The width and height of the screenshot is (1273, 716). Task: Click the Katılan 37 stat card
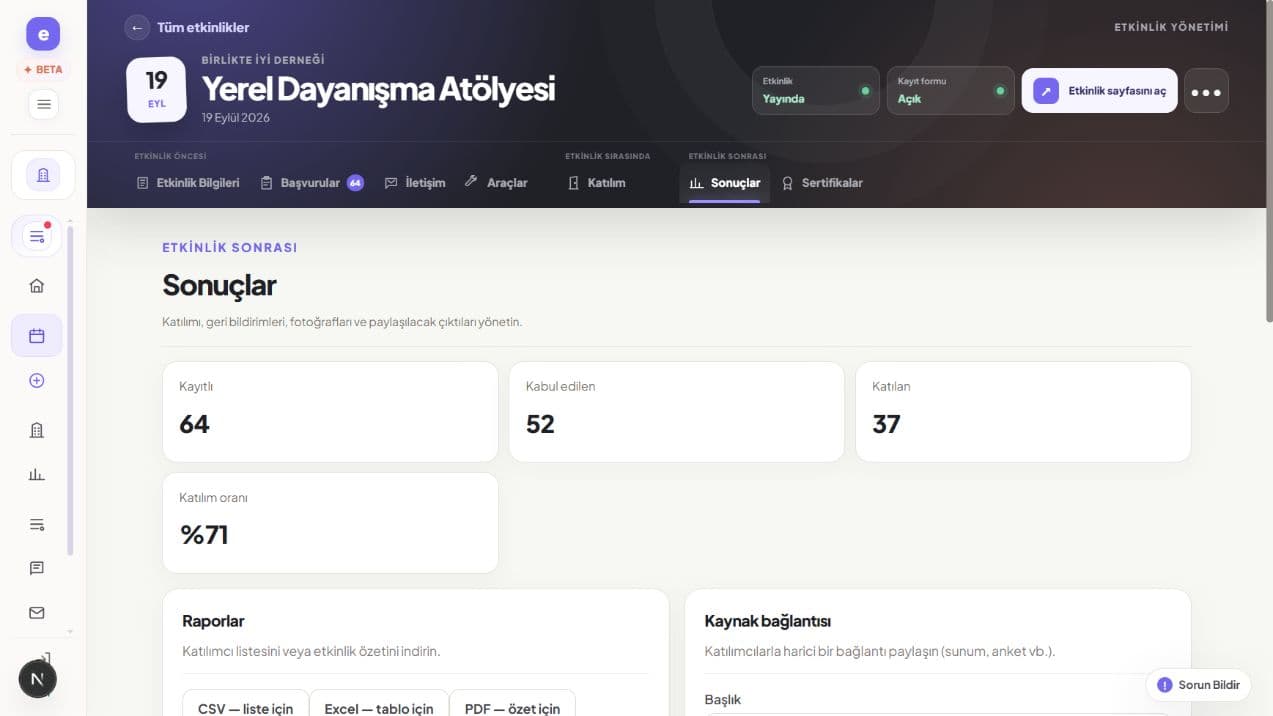coord(1023,412)
